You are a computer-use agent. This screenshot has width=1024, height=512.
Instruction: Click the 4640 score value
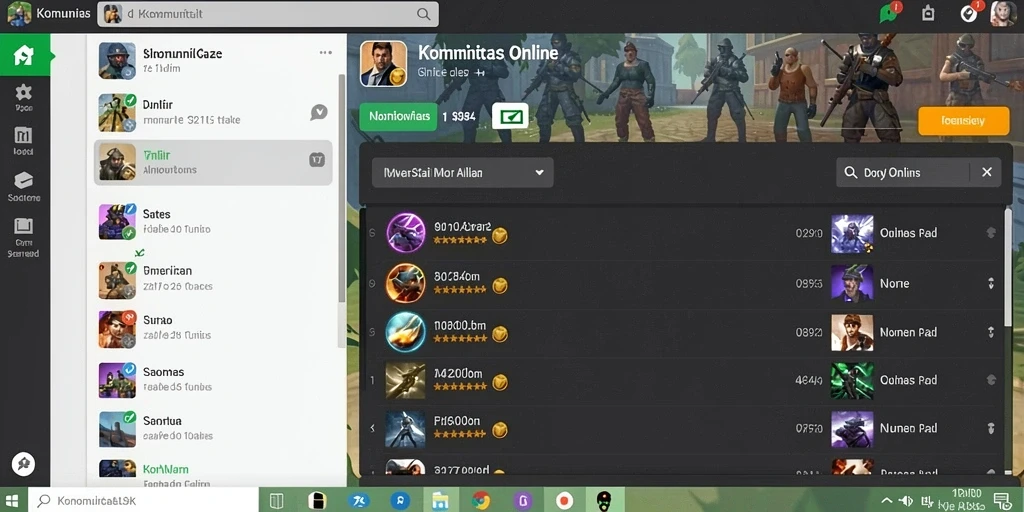pos(808,380)
